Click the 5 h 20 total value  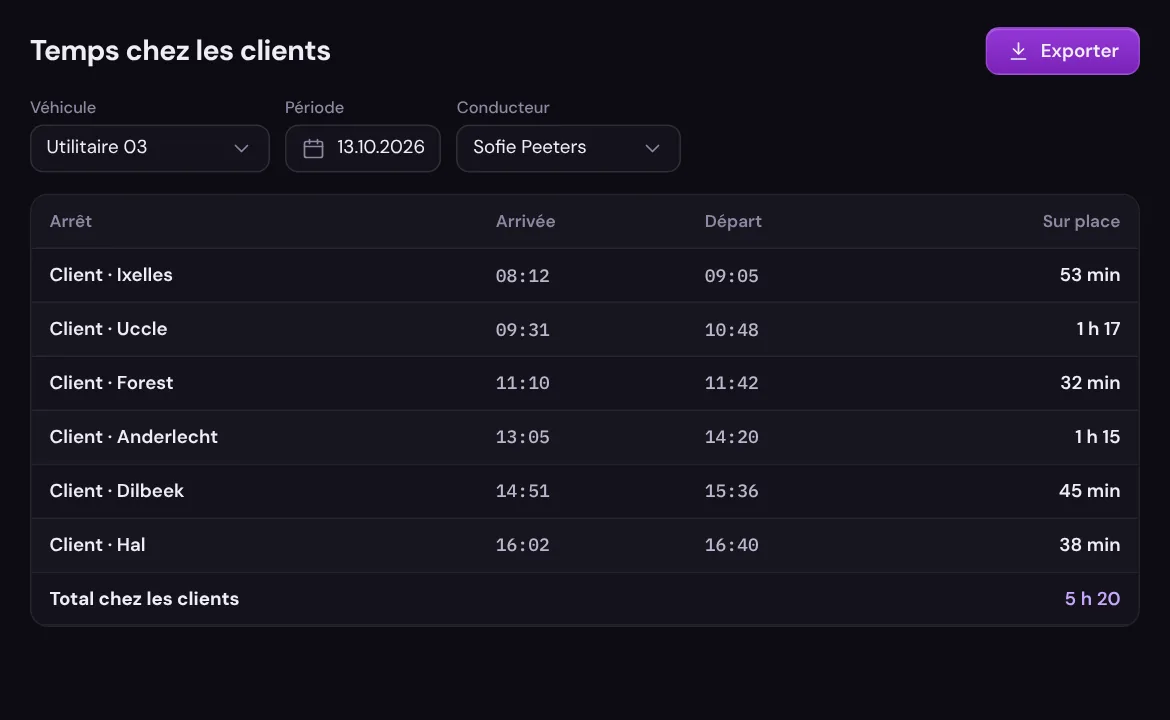[1092, 598]
